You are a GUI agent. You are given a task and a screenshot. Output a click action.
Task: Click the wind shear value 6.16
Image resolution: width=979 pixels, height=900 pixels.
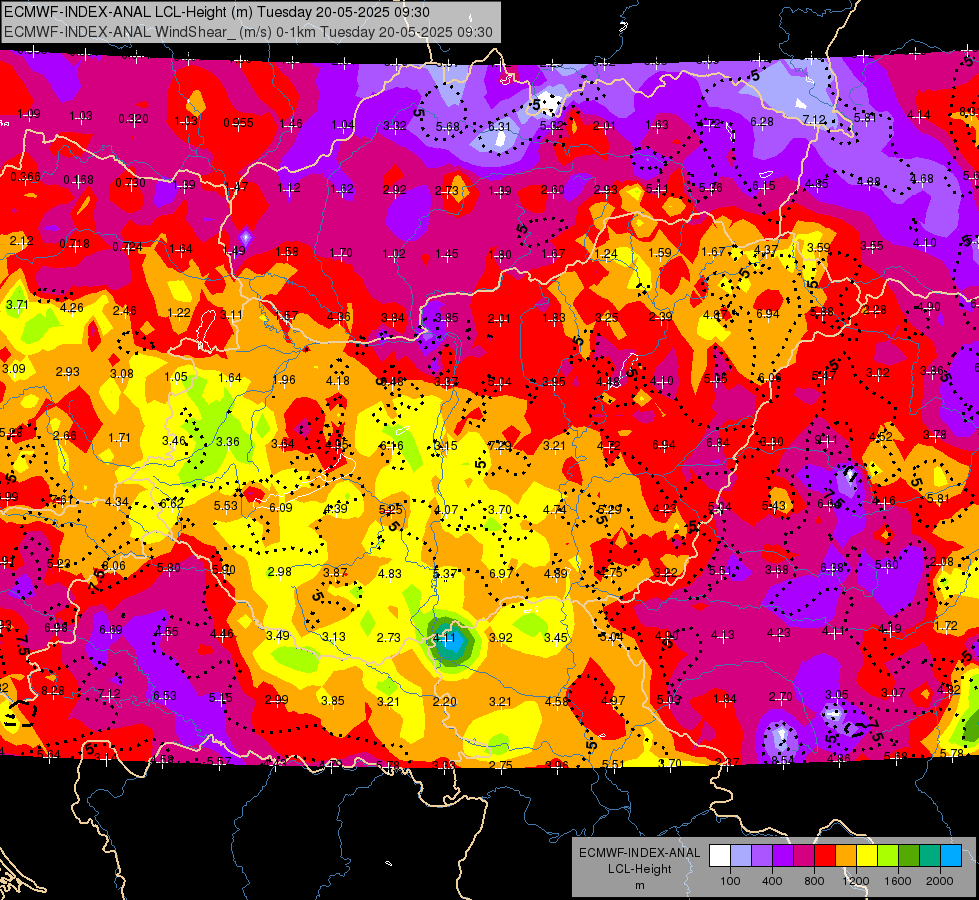391,446
